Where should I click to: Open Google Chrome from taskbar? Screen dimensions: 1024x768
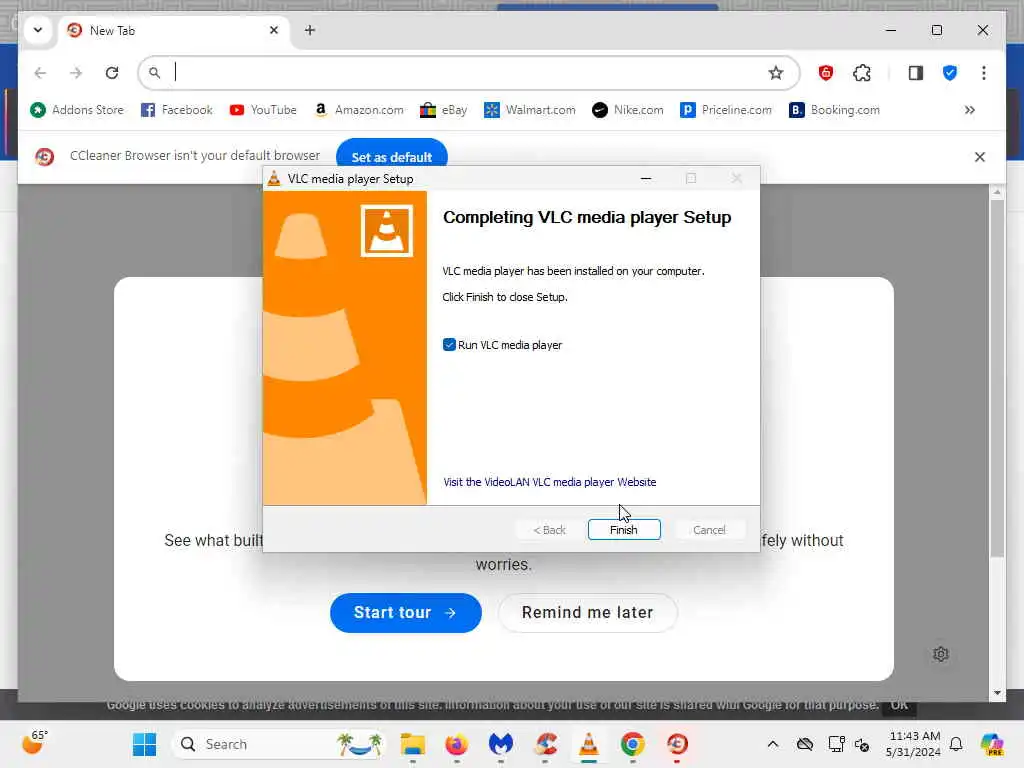click(x=633, y=744)
